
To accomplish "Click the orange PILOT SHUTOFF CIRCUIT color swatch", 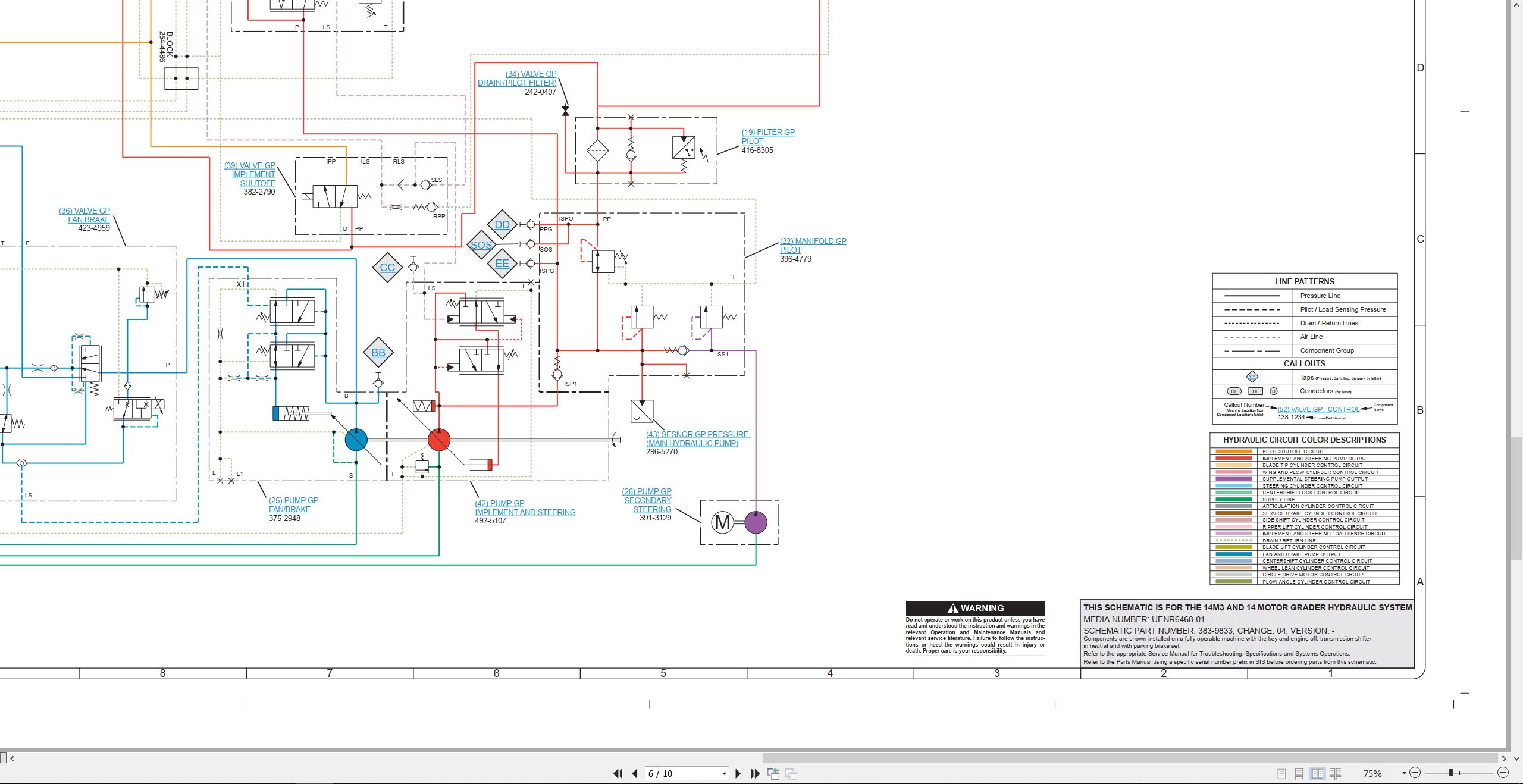I will [x=1234, y=451].
